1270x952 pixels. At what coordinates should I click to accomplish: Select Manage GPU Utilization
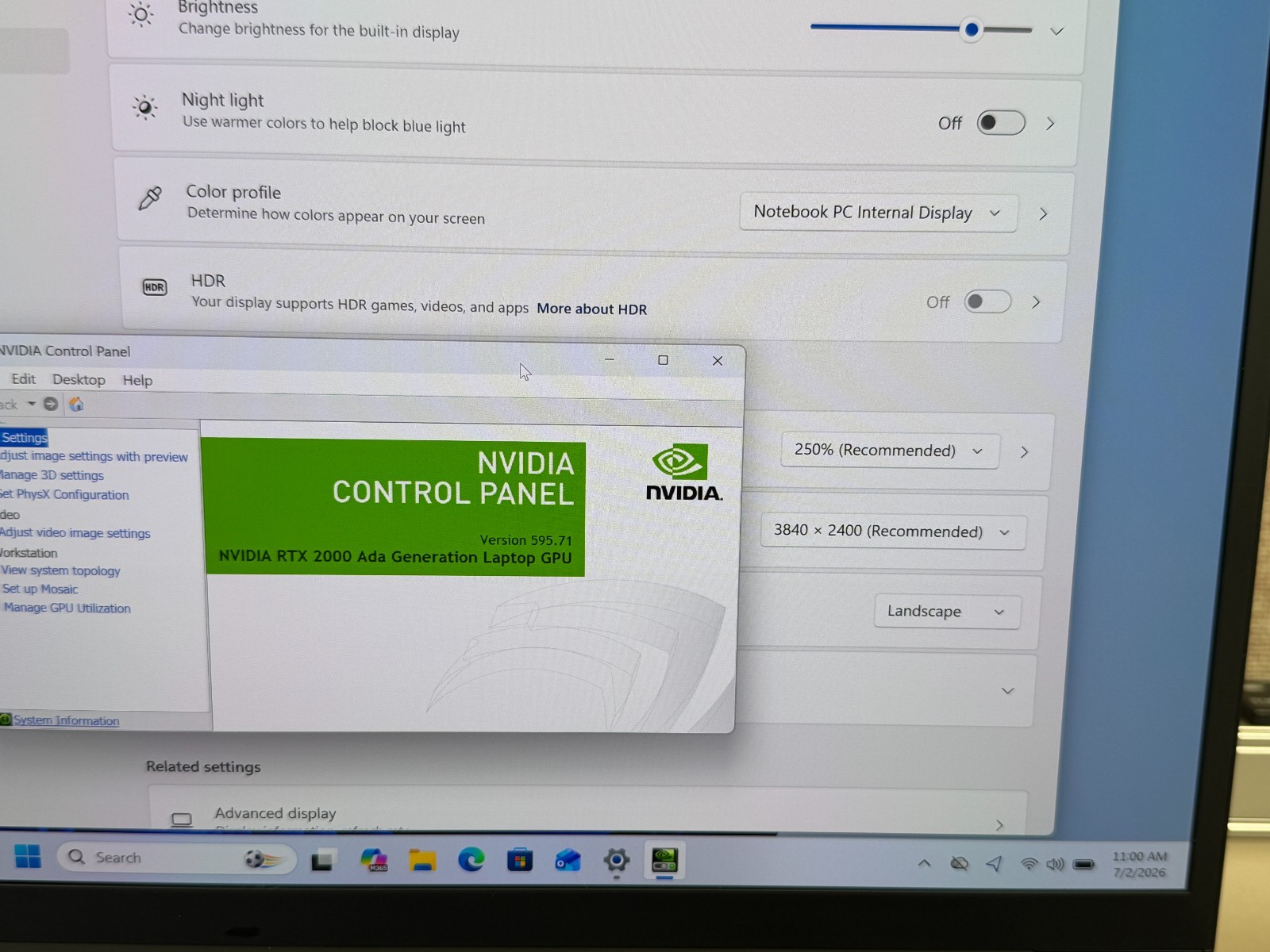67,608
